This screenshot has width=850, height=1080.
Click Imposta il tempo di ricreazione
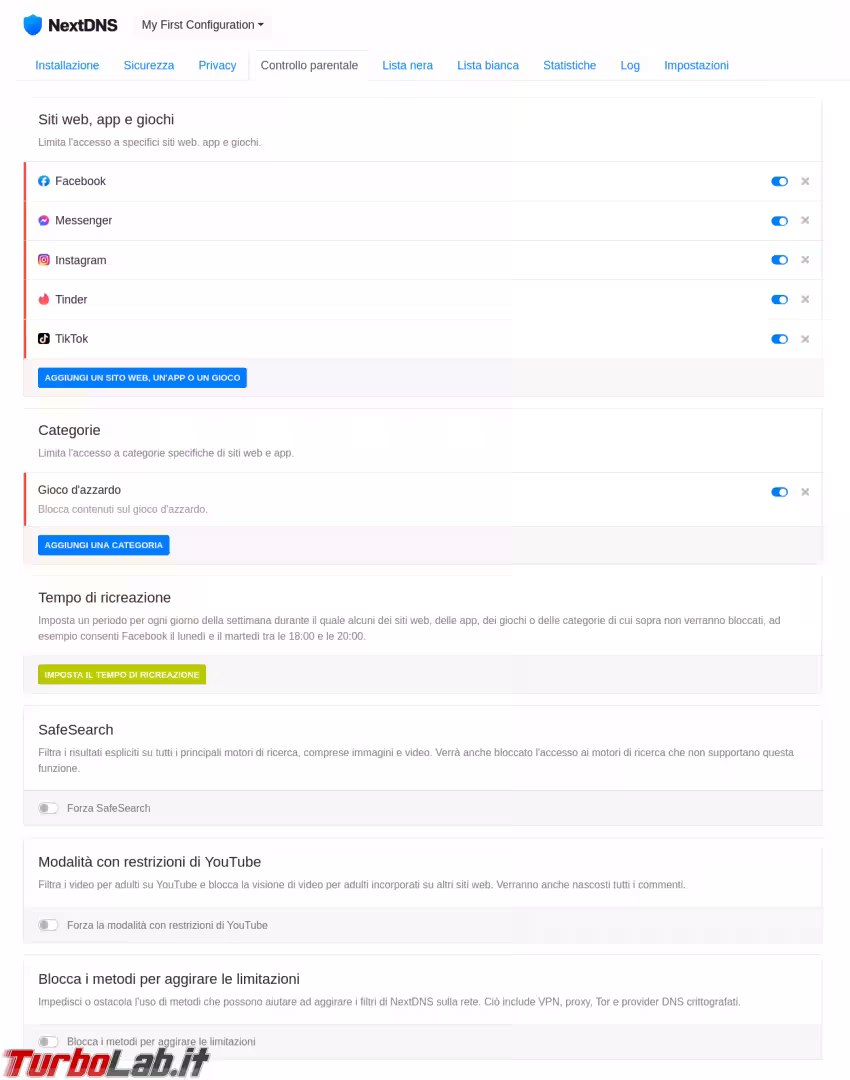[122, 675]
